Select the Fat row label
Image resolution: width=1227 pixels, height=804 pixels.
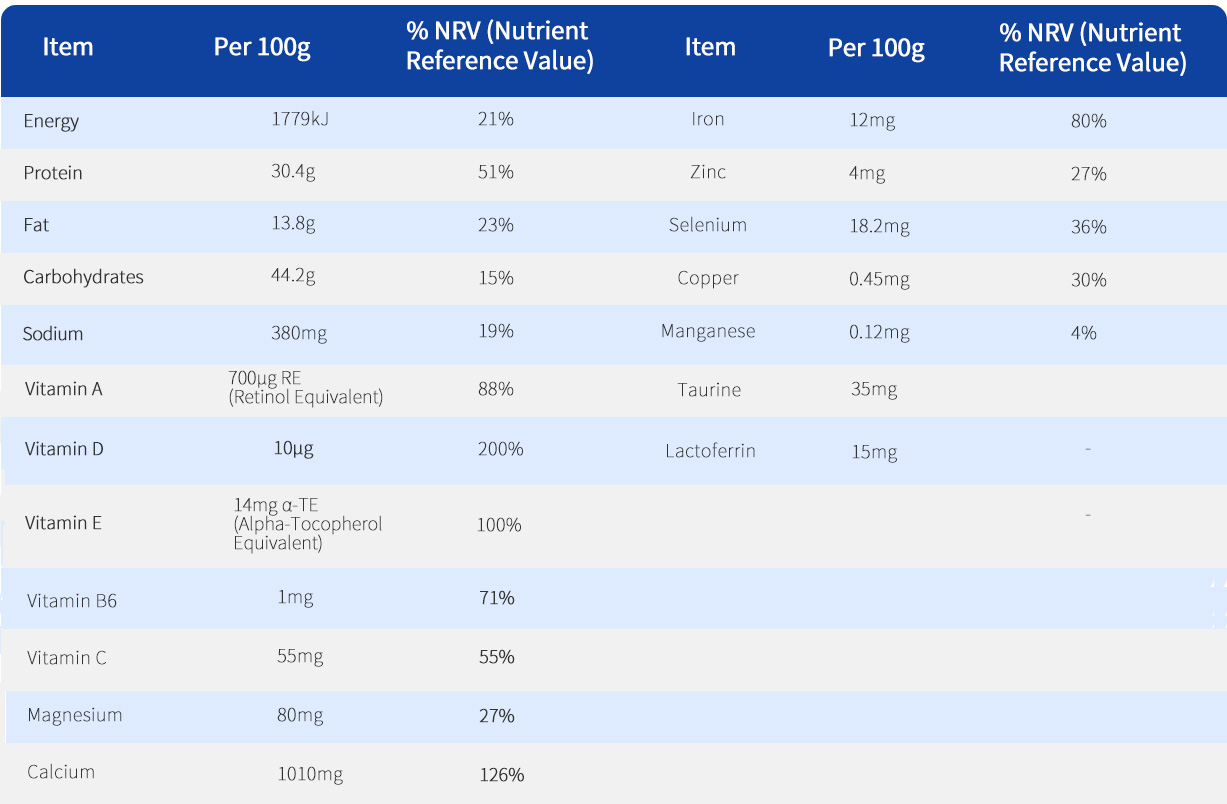coord(36,225)
